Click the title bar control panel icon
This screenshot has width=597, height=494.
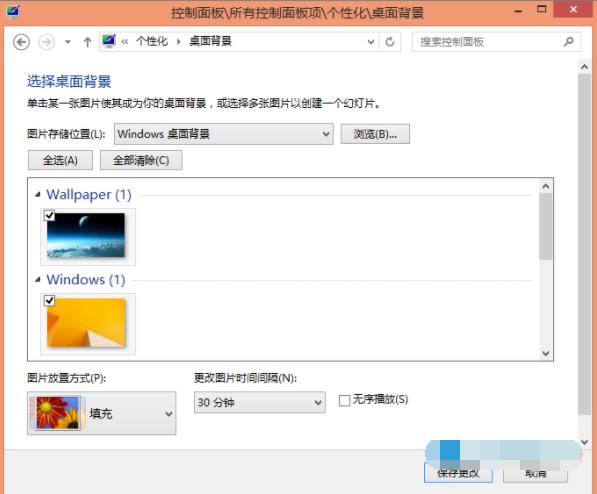coord(13,11)
